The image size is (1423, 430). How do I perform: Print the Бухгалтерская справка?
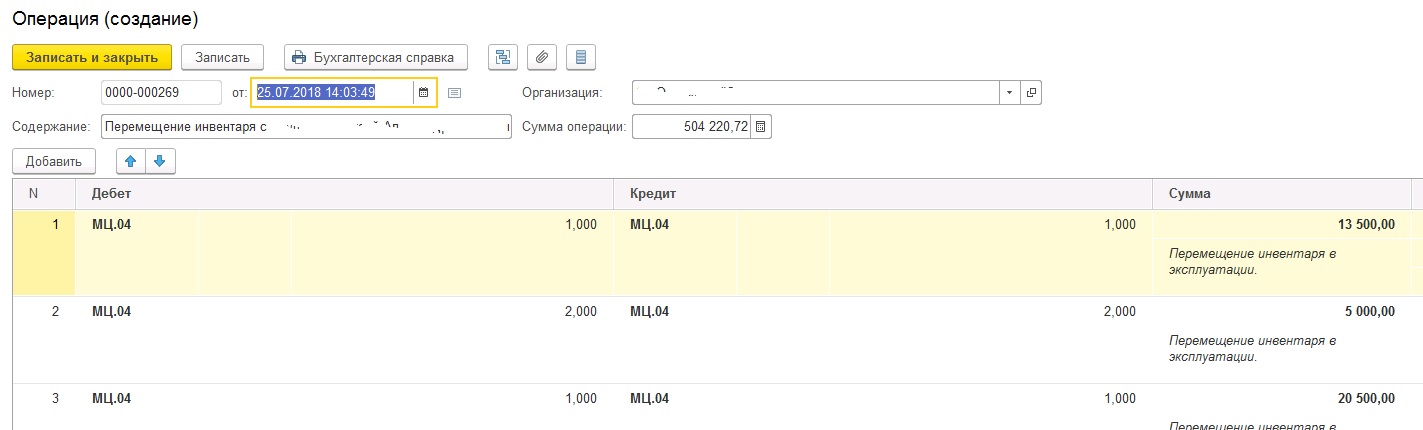coord(376,57)
